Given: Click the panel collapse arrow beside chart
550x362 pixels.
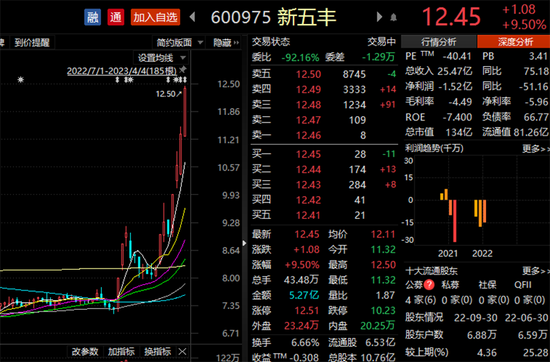Looking at the screenshot, I should pos(244,243).
